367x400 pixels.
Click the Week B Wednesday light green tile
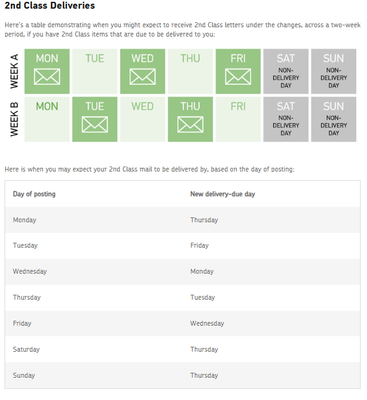pyautogui.click(x=142, y=119)
